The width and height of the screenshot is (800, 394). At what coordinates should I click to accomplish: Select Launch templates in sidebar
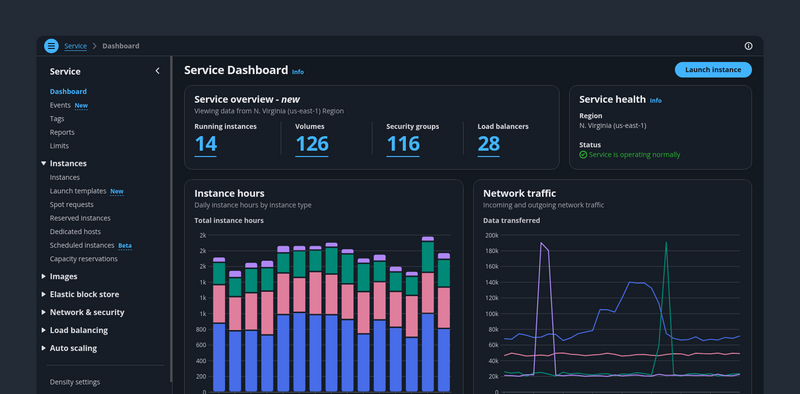point(78,191)
